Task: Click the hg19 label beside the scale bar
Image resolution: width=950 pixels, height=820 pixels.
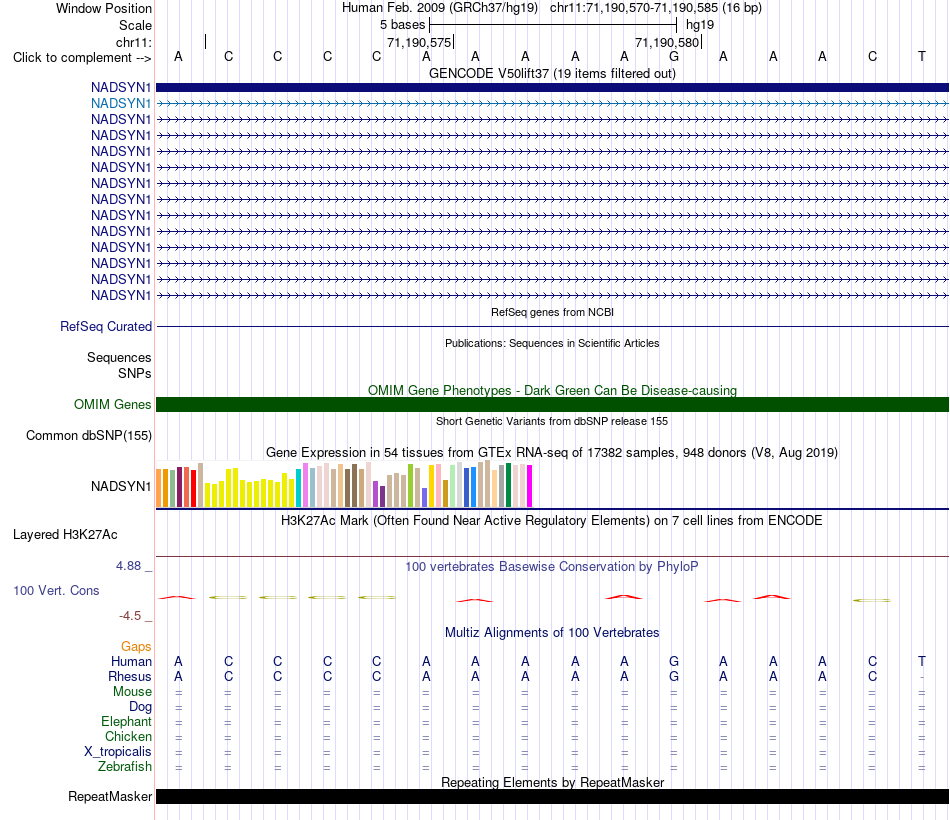Action: [x=700, y=25]
